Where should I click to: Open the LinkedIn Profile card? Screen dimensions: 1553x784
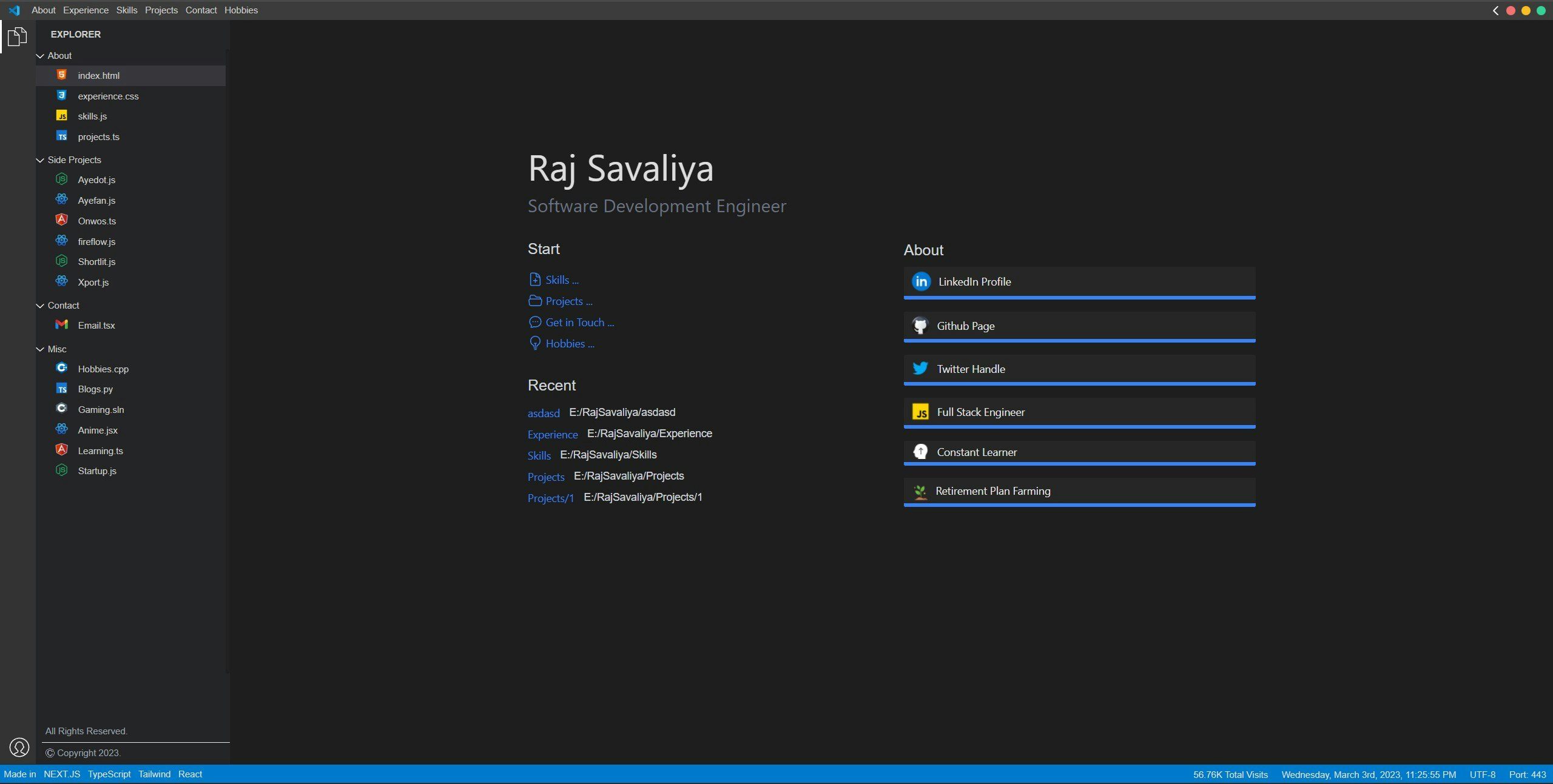(1079, 283)
